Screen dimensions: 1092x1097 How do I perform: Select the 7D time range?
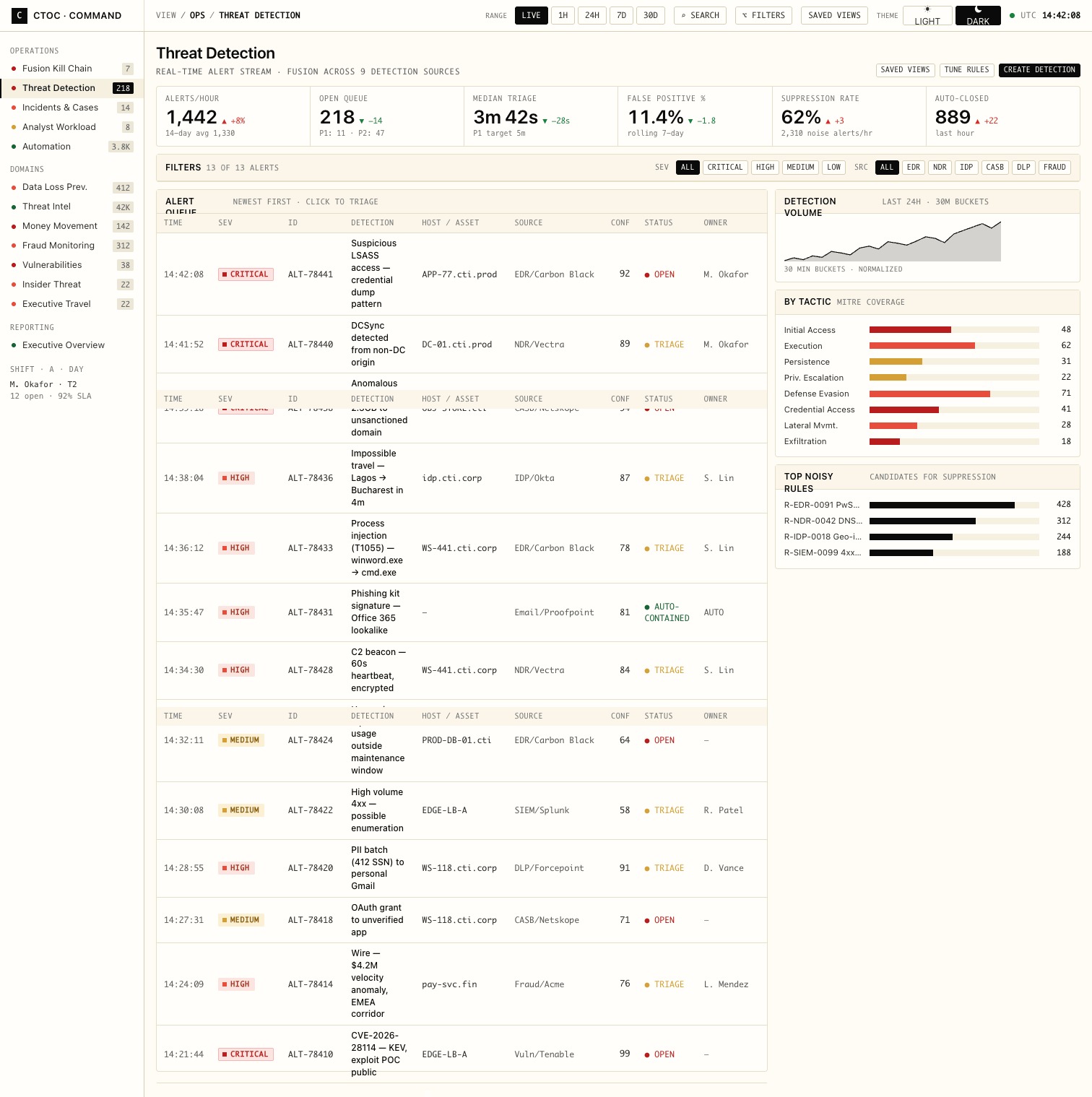click(x=621, y=15)
